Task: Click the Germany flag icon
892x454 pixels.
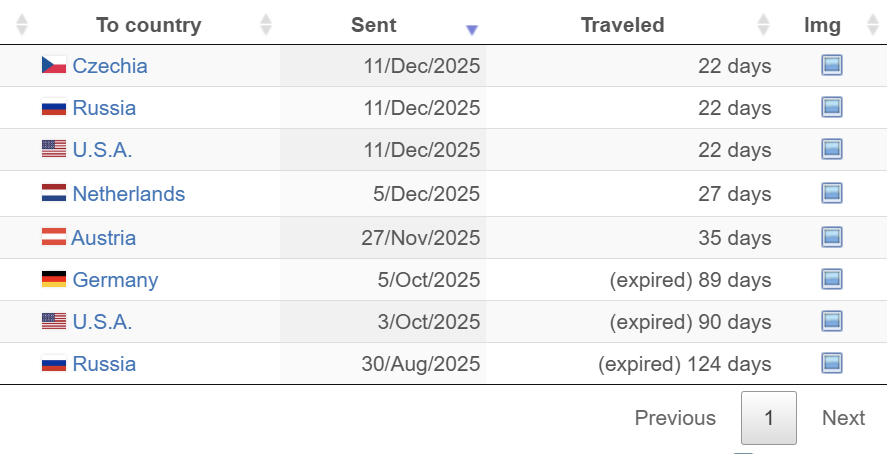Action: coord(54,280)
